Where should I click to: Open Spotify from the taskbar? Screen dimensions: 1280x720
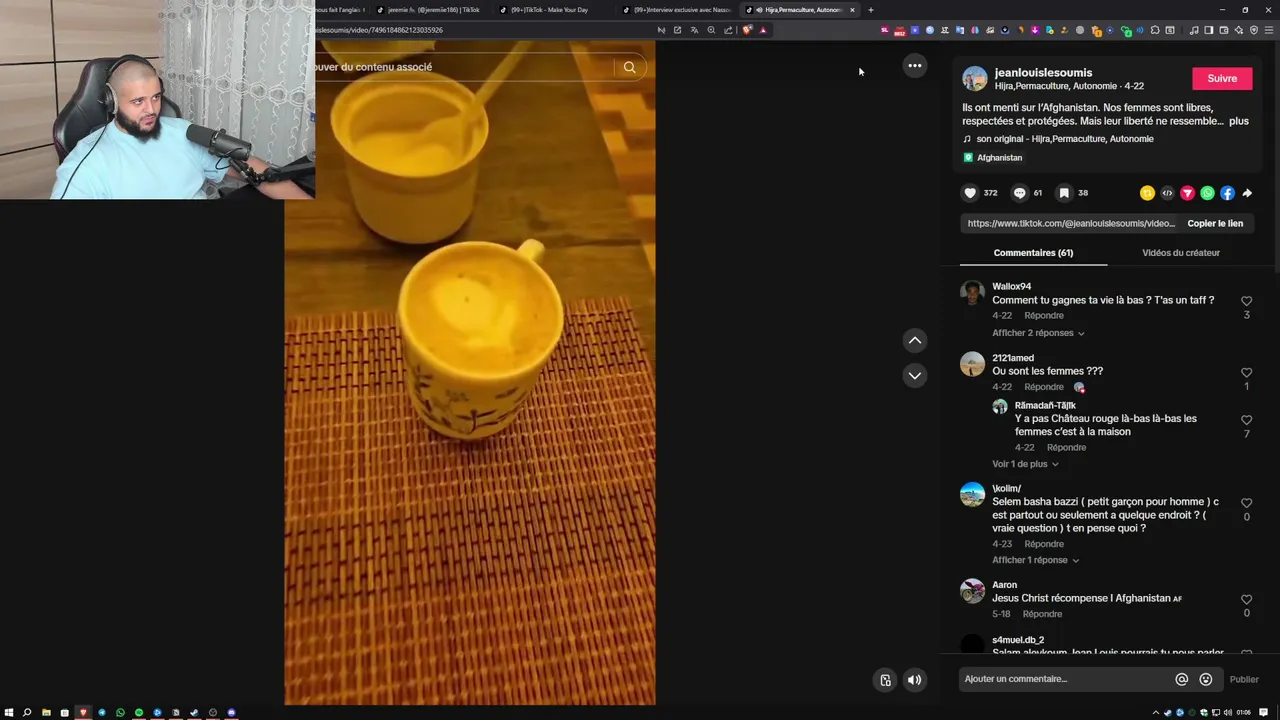(139, 713)
